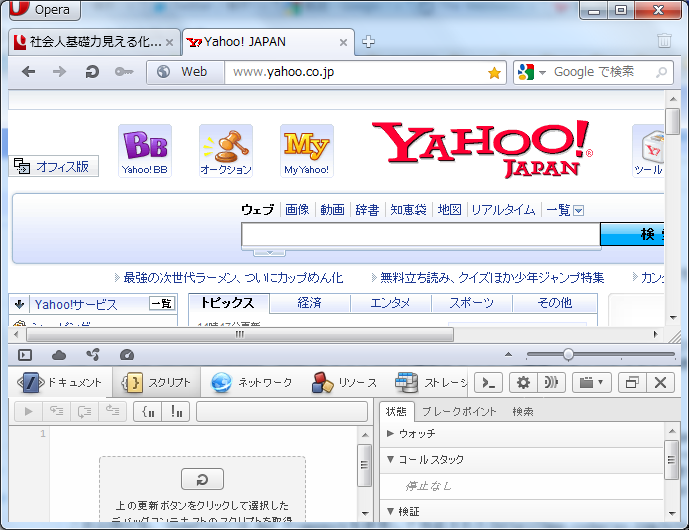
Task: Open the ツール cube icon
Action: coord(649,151)
